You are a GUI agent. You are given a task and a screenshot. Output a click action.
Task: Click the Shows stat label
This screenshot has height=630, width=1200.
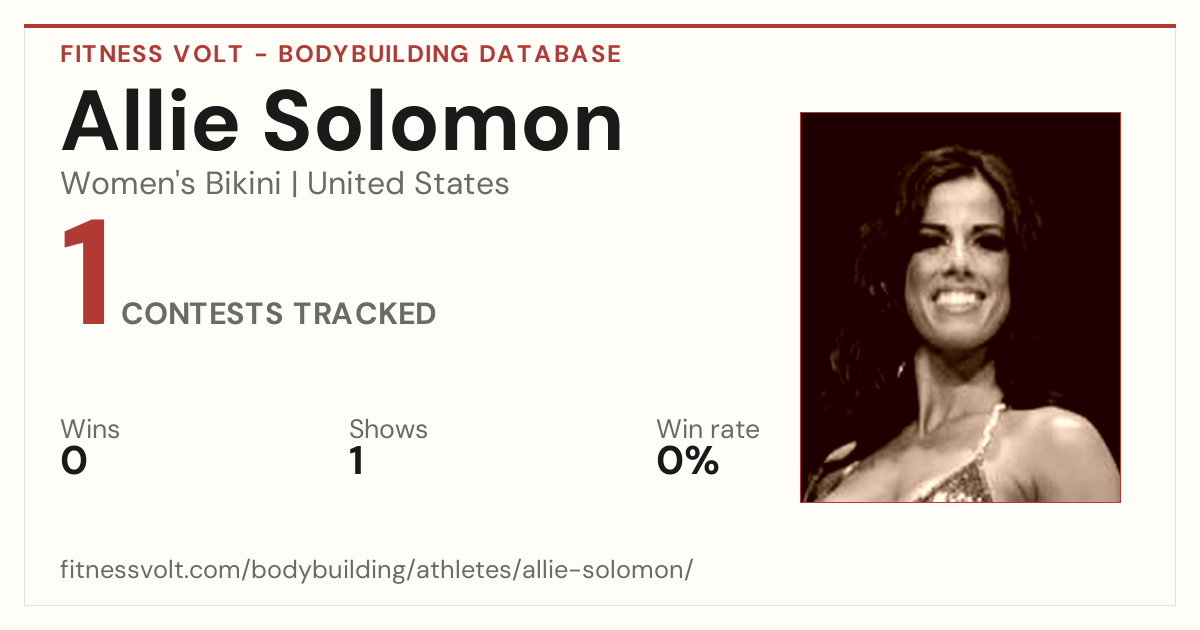[388, 429]
